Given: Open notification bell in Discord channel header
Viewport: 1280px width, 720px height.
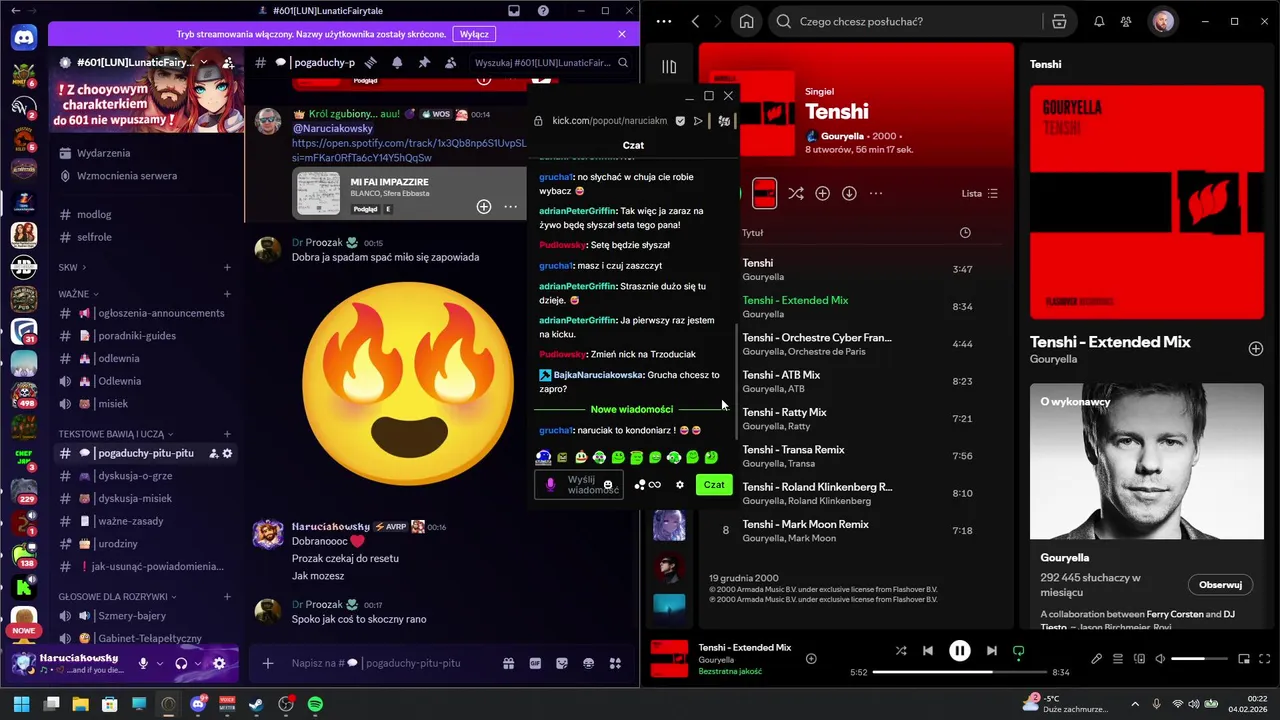Looking at the screenshot, I should point(397,62).
